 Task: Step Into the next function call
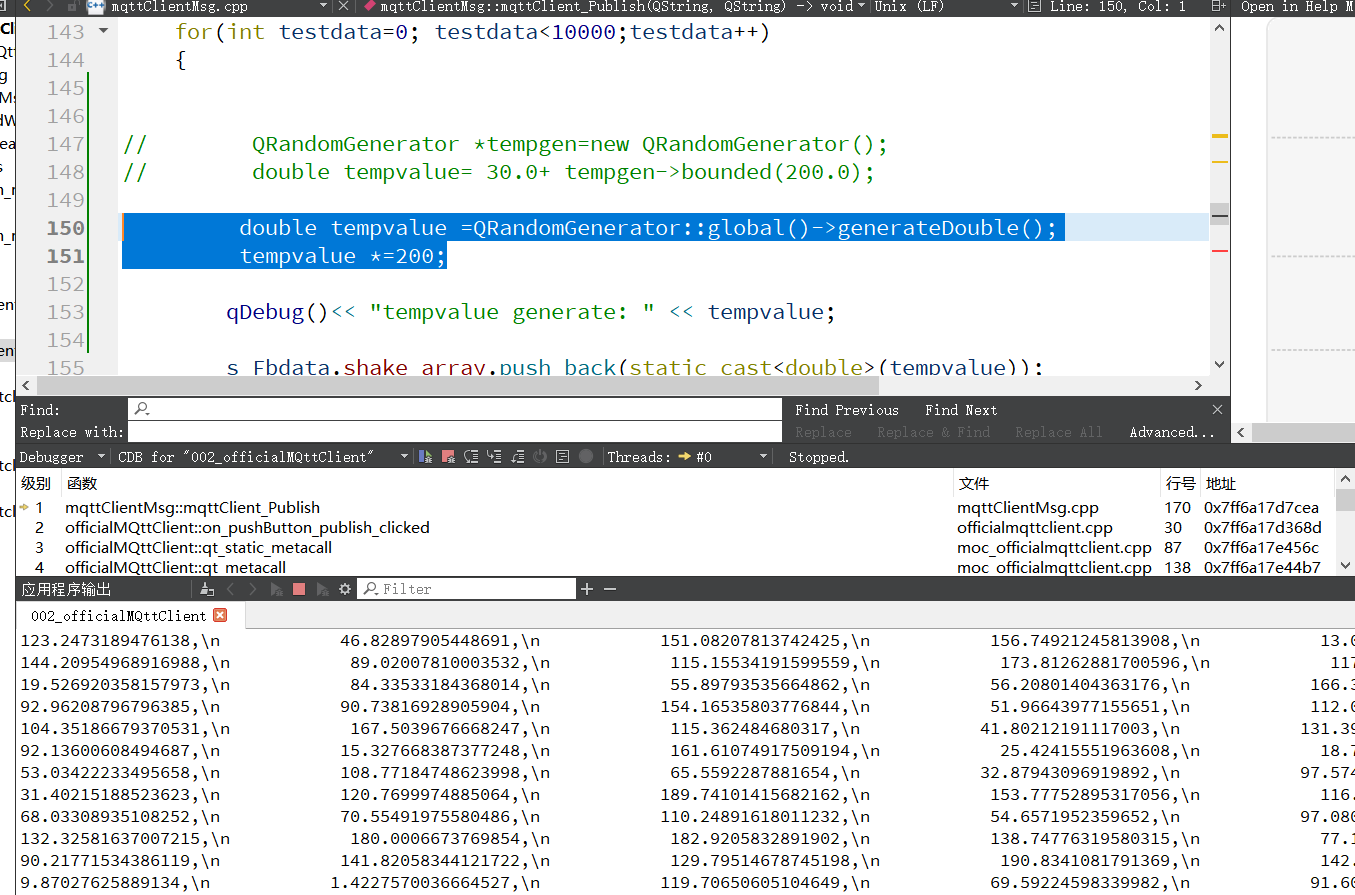coord(493,456)
